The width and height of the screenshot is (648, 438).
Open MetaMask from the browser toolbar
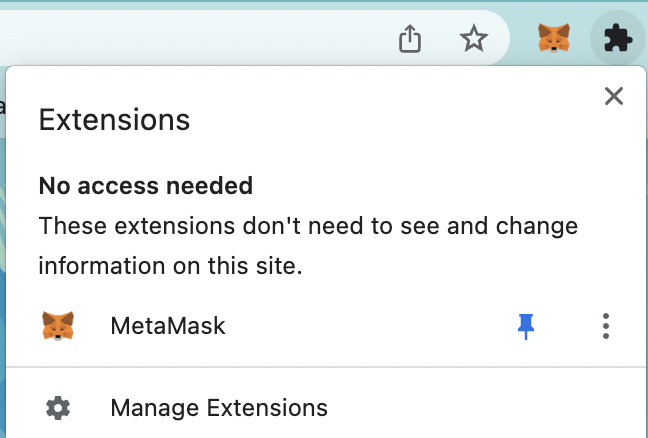click(554, 39)
